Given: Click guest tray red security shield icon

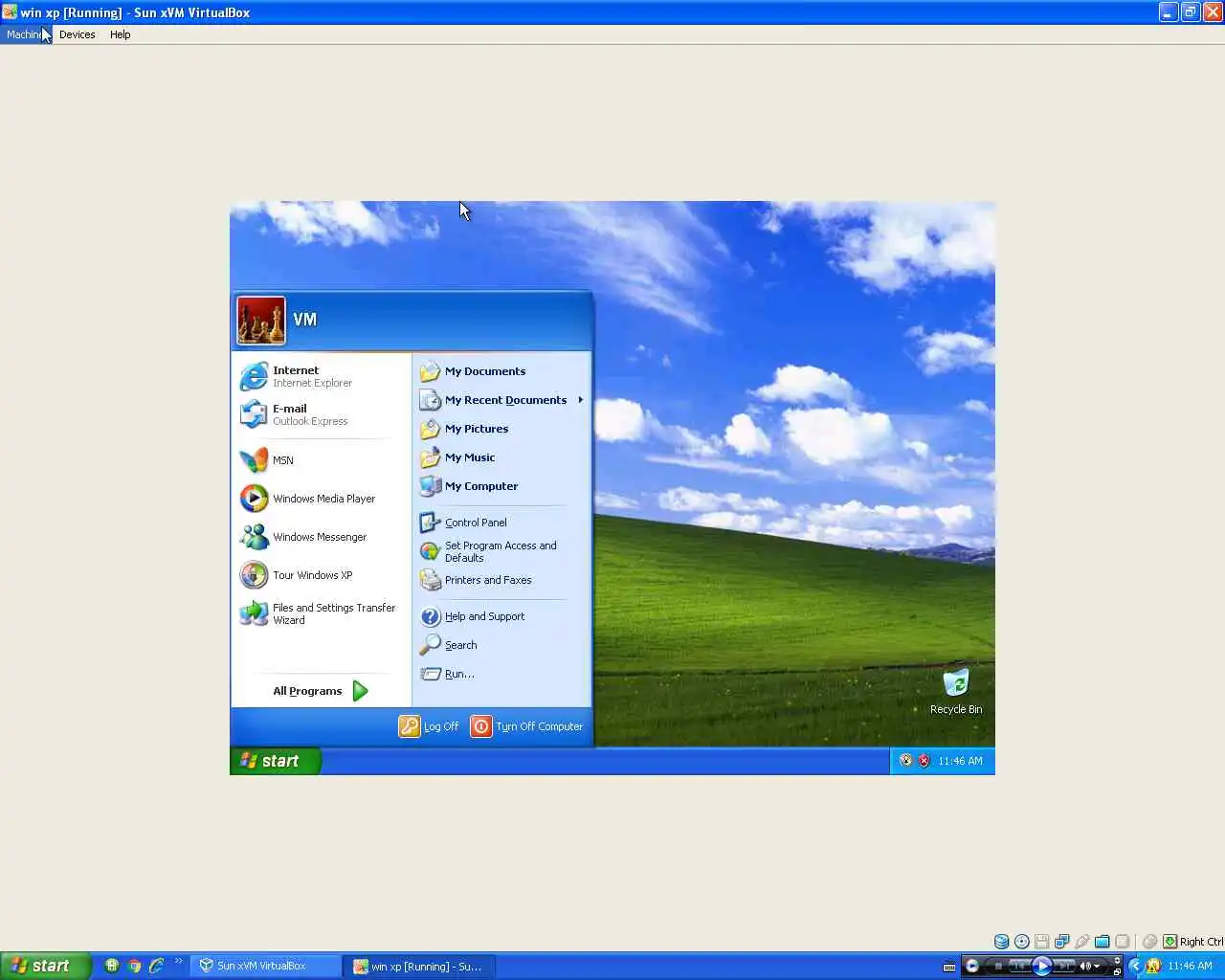Looking at the screenshot, I should click(924, 761).
